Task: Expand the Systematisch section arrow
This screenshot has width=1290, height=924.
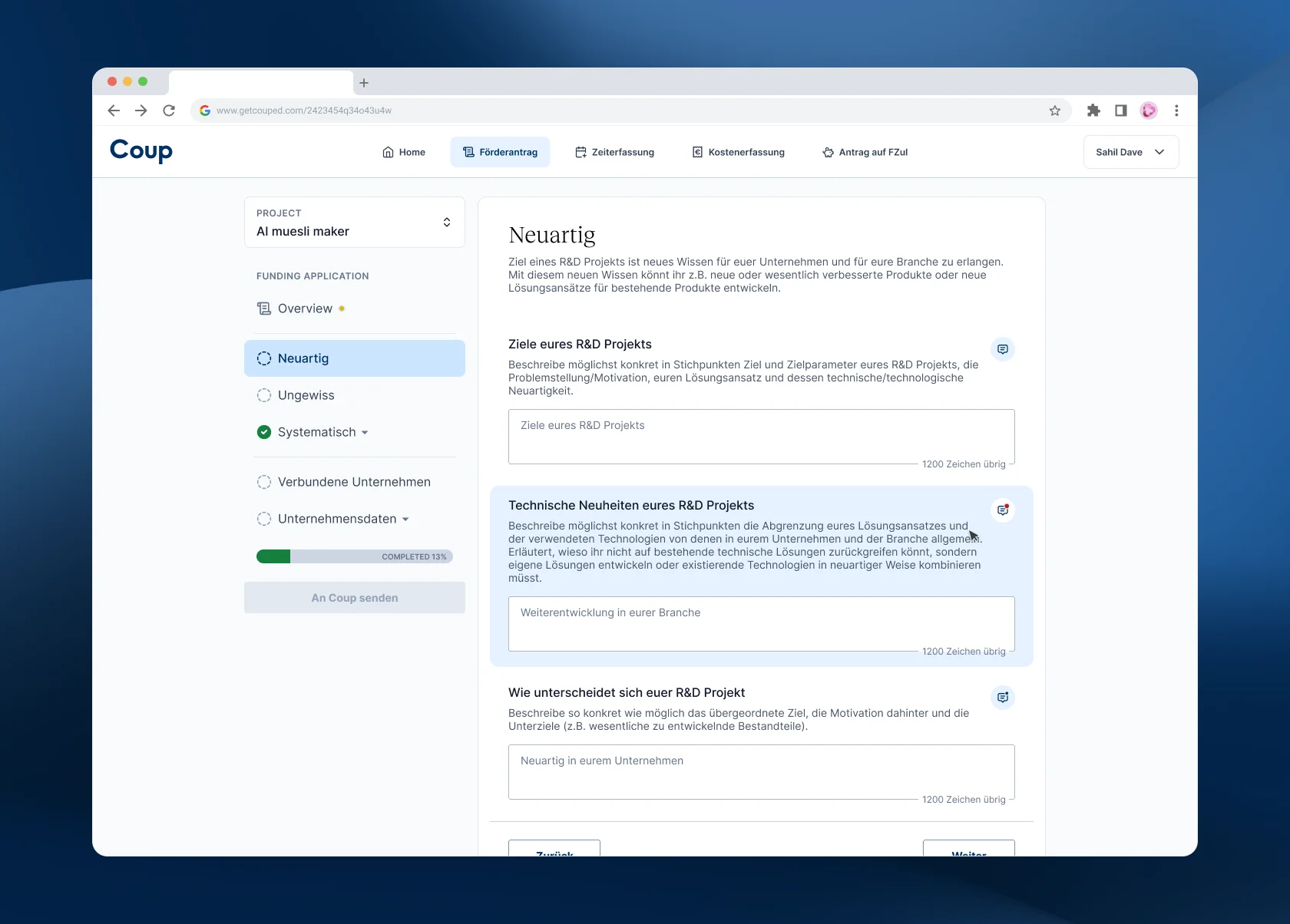Action: [x=365, y=433]
